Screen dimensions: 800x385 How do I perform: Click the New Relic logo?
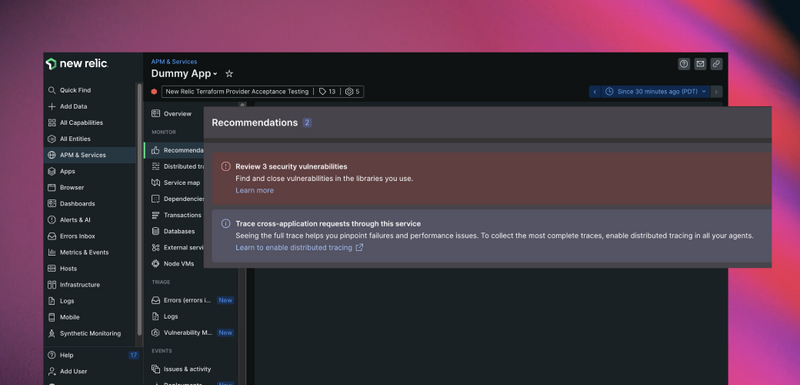pos(77,64)
